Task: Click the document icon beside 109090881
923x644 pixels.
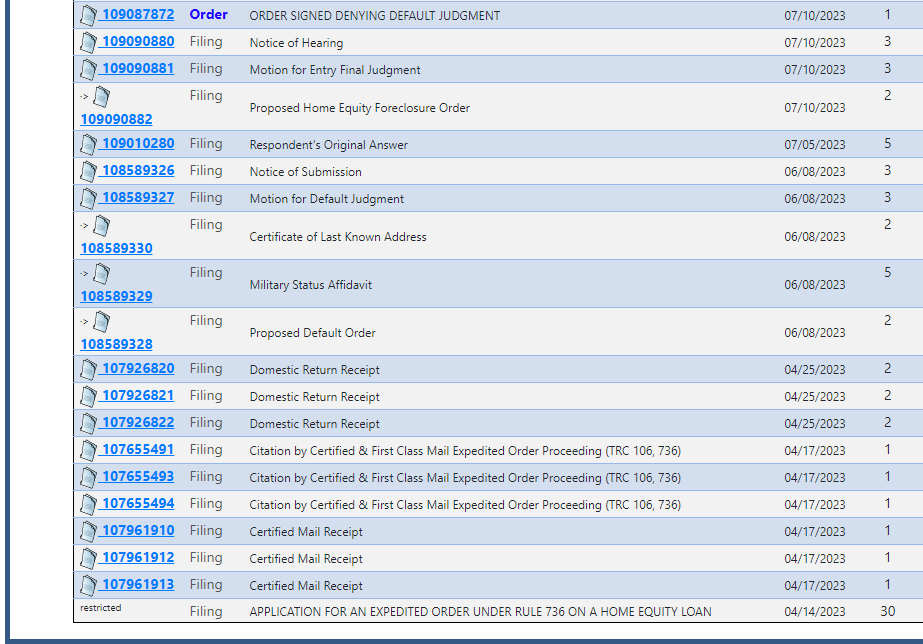Action: coord(88,69)
